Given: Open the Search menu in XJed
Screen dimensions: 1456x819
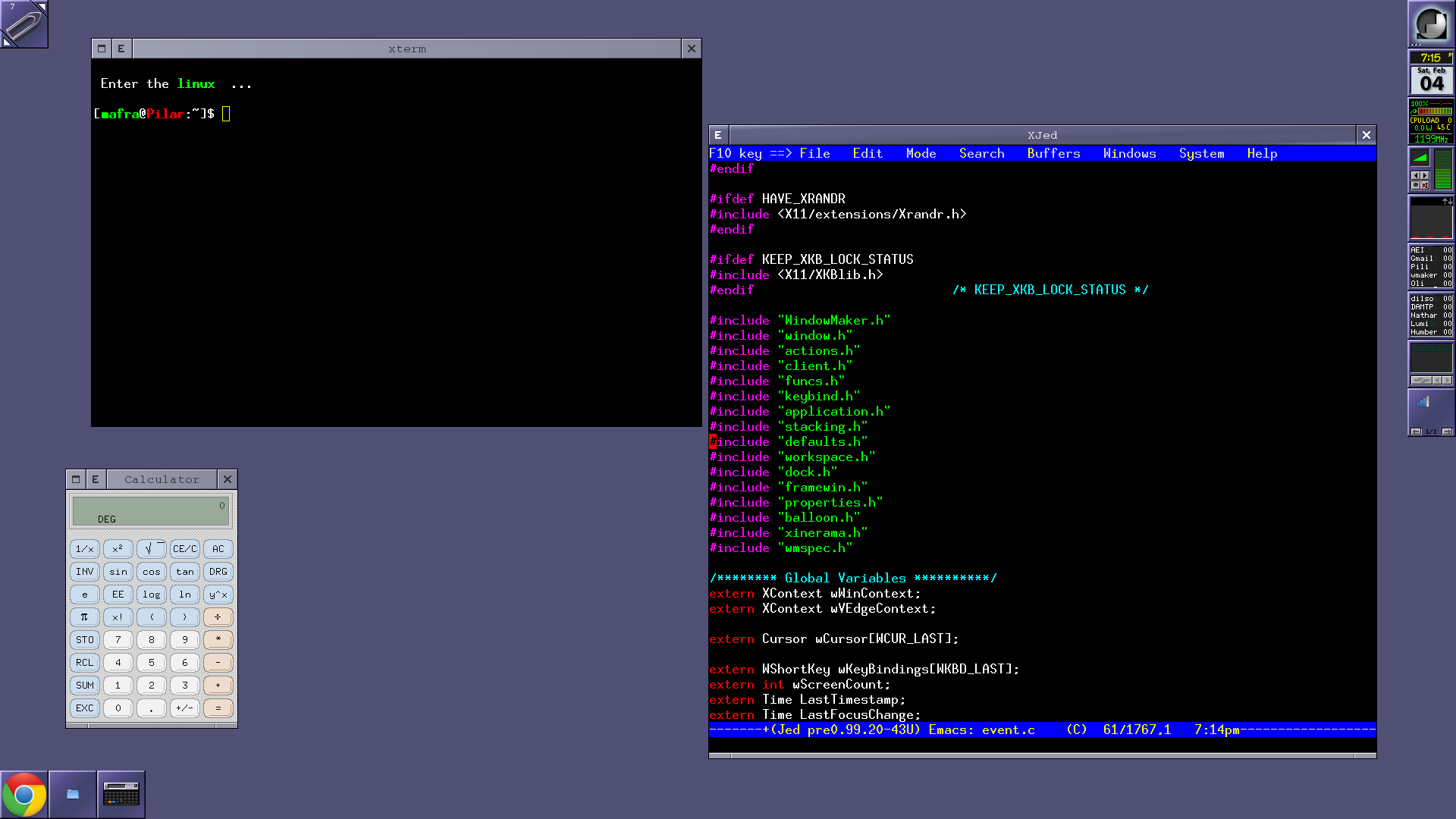Looking at the screenshot, I should (x=981, y=153).
